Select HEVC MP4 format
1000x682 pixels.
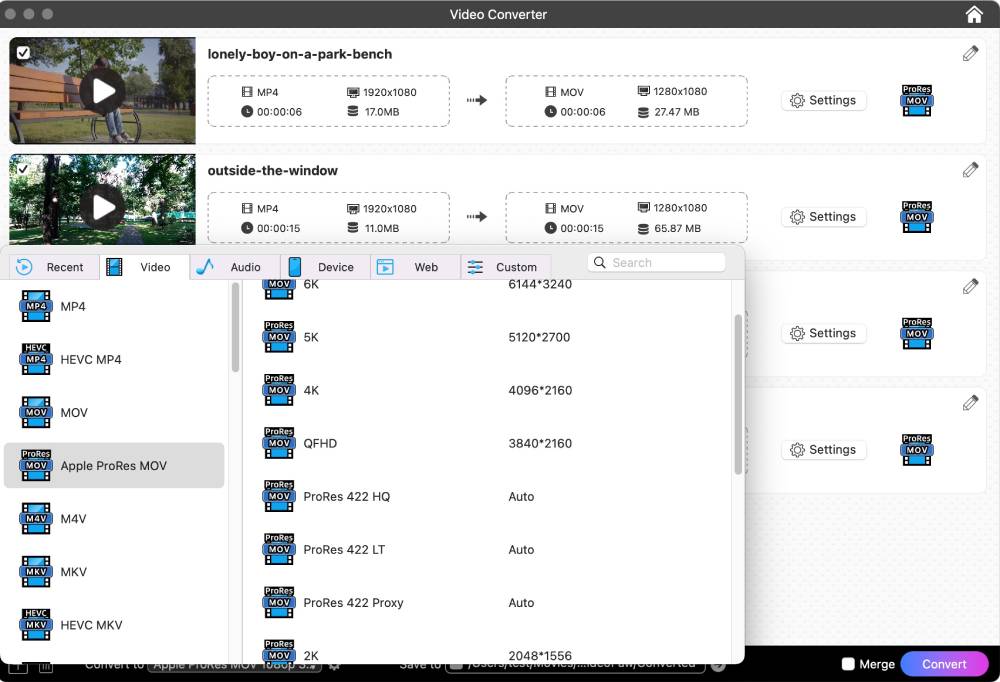[x=114, y=359]
